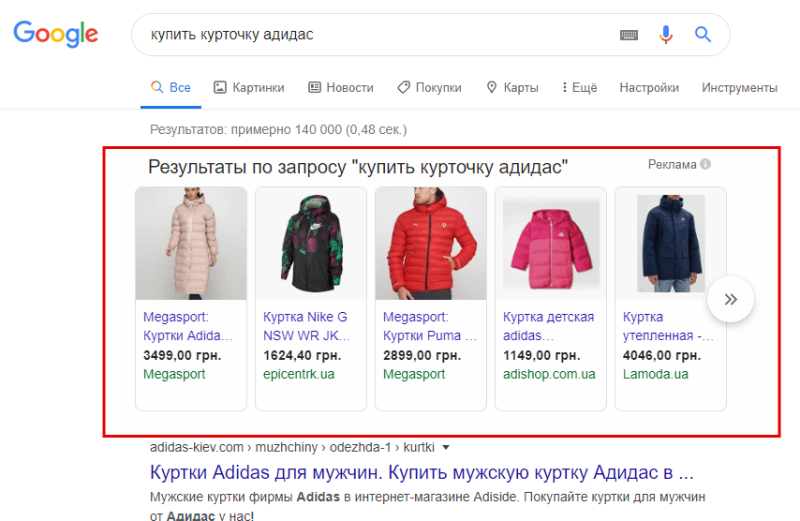Open the on-screen keyboard icon

point(629,35)
